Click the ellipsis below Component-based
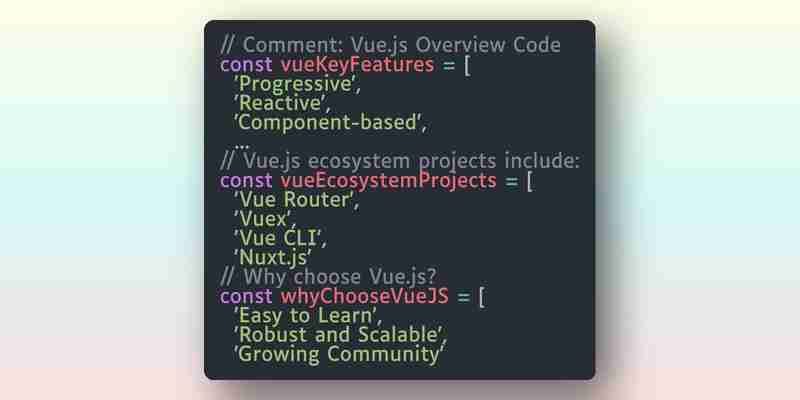800x400 pixels. [x=242, y=145]
